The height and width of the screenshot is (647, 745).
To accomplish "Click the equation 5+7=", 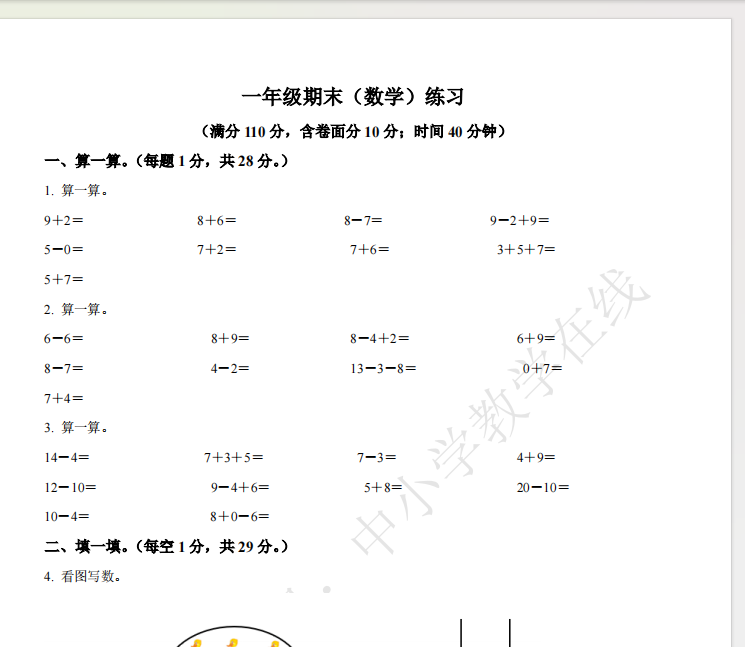I will (x=64, y=279).
